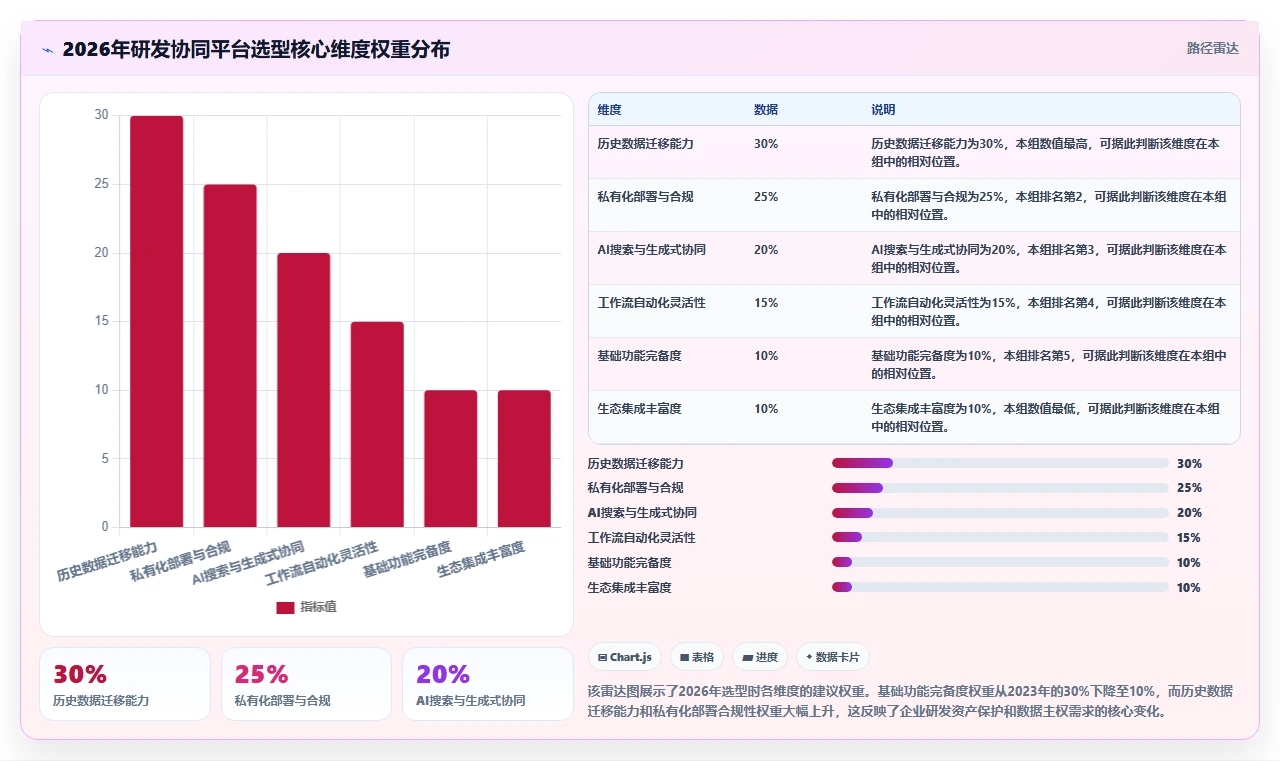This screenshot has height=761, width=1280.
Task: Click the 私有化部署与合规 progress bar
Action: coord(1000,488)
